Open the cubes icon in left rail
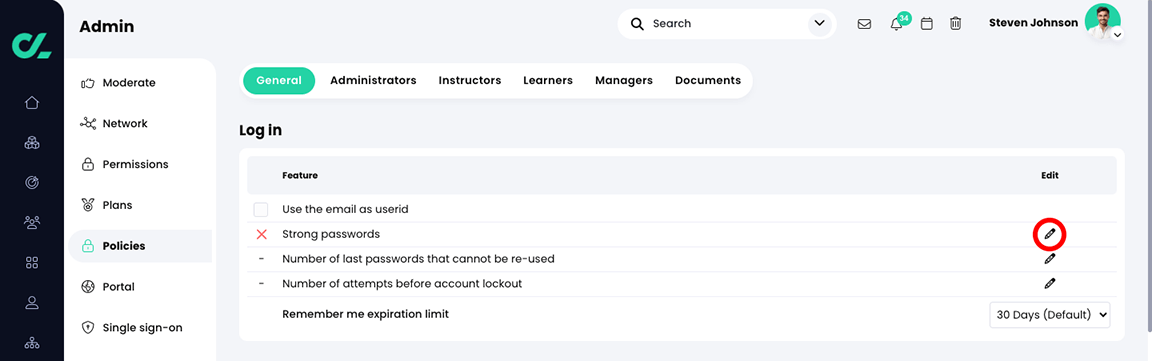 32,143
